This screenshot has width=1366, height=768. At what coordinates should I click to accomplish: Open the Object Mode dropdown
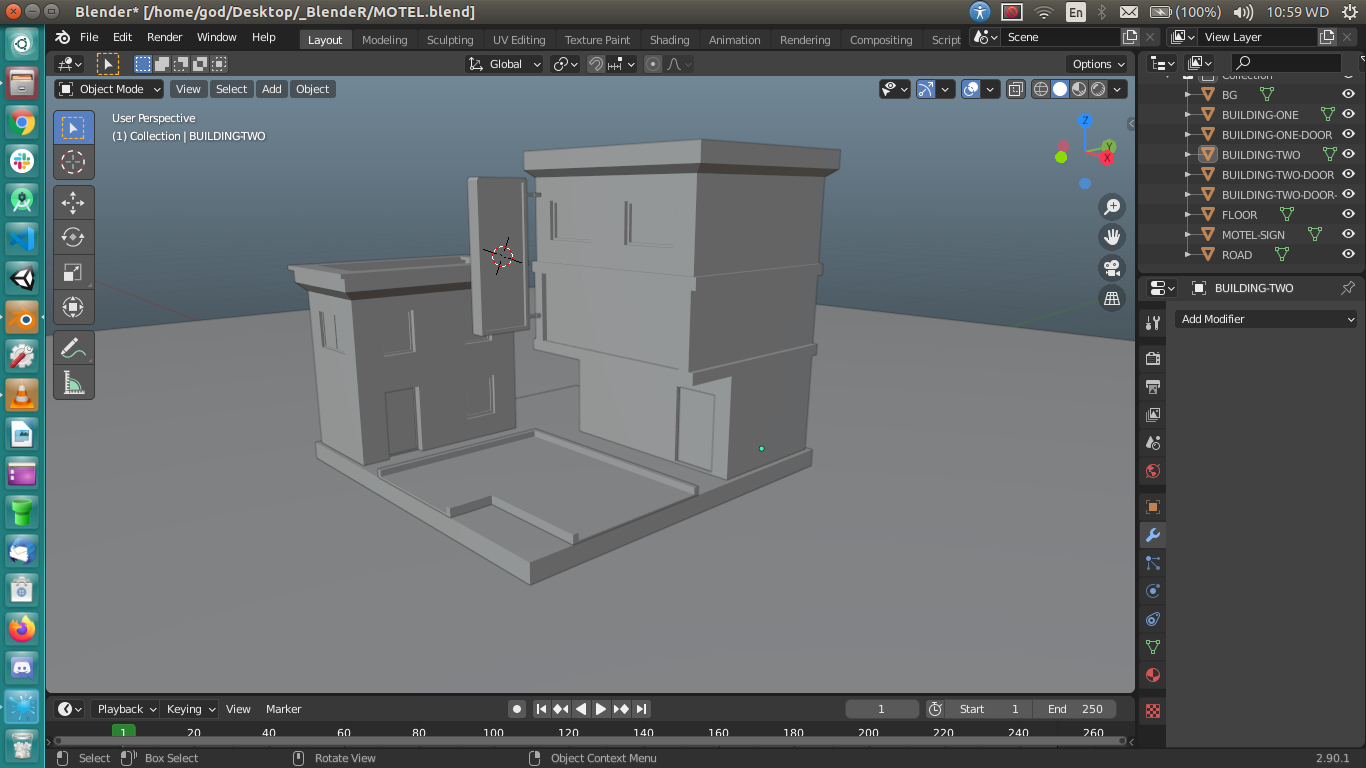[x=108, y=89]
